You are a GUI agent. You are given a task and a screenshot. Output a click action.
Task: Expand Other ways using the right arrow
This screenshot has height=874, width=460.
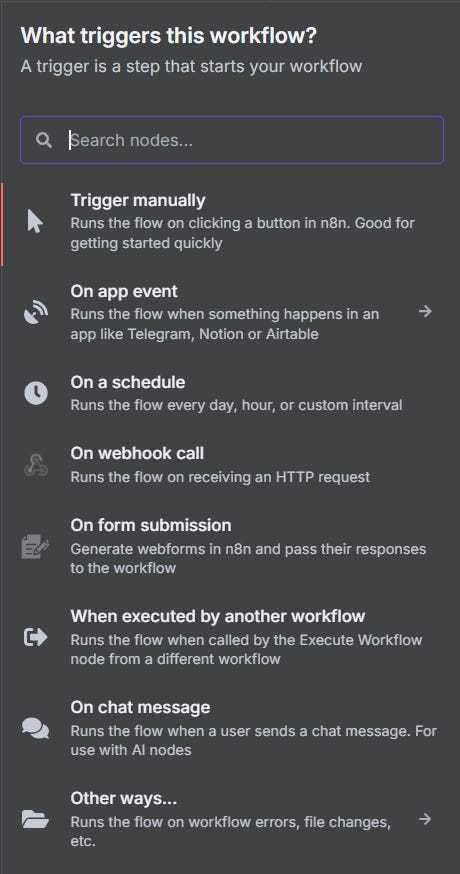(x=425, y=818)
